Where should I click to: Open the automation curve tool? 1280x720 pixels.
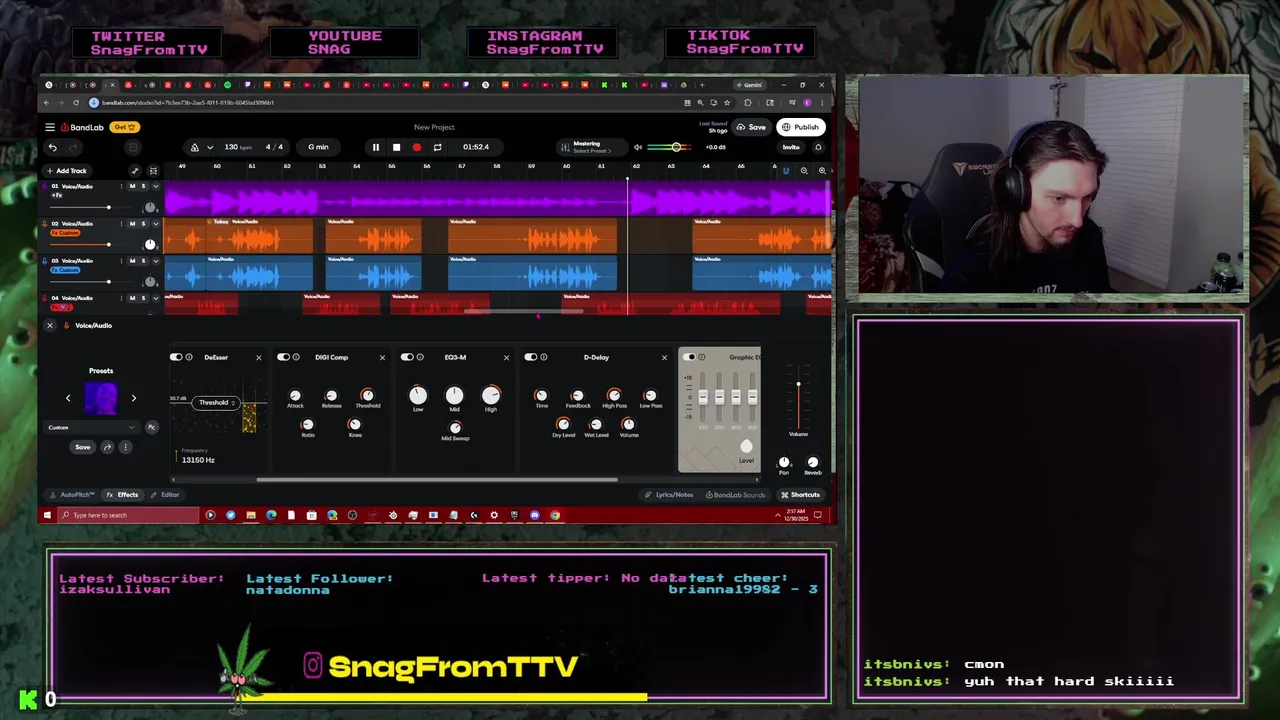tap(135, 171)
